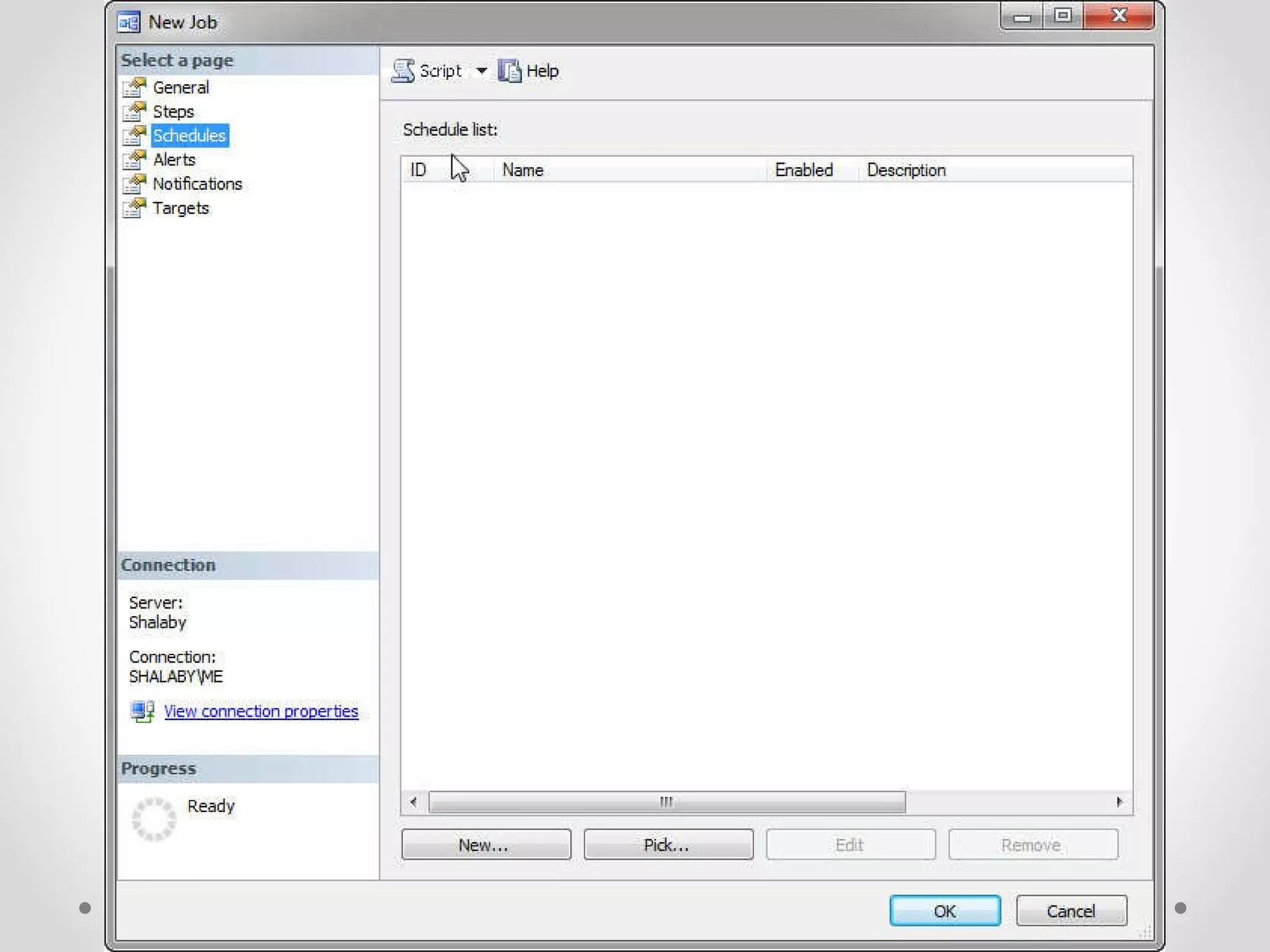Cancel the New Job dialog
Screen dimensions: 1270x952
point(1071,910)
